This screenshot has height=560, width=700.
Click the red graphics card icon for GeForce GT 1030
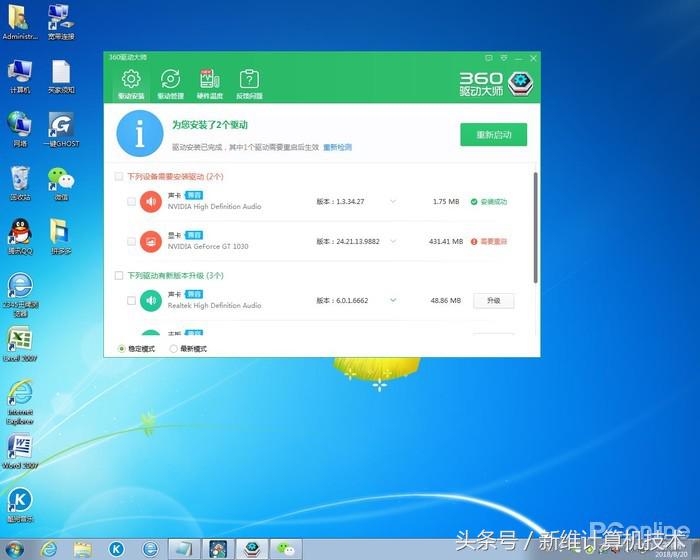[151, 242]
